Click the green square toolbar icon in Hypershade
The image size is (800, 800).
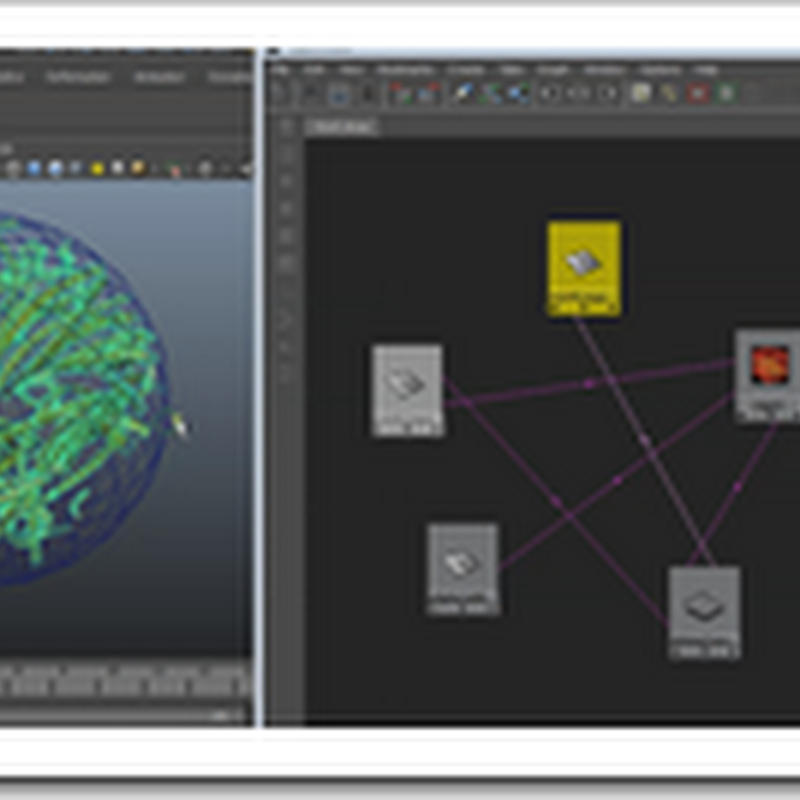pyautogui.click(x=726, y=93)
